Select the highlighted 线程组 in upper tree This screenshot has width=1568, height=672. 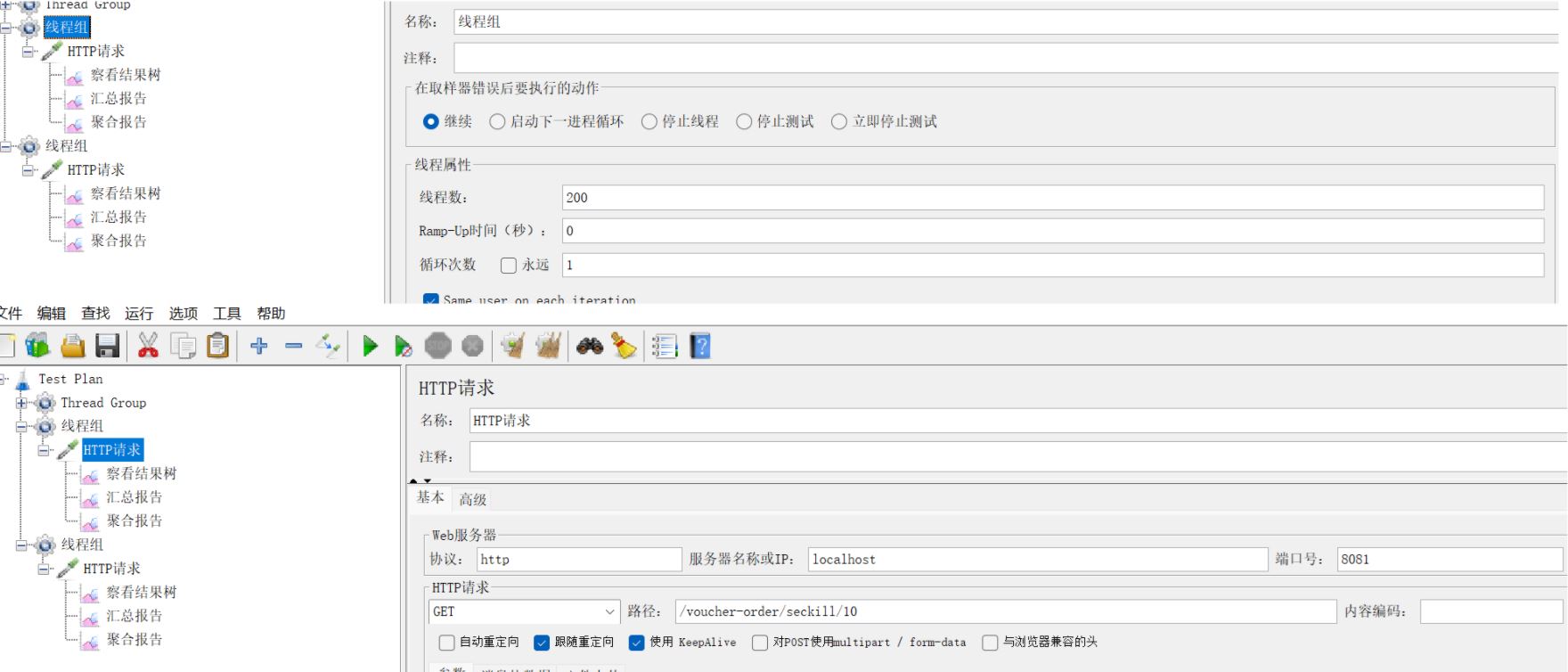point(67,28)
